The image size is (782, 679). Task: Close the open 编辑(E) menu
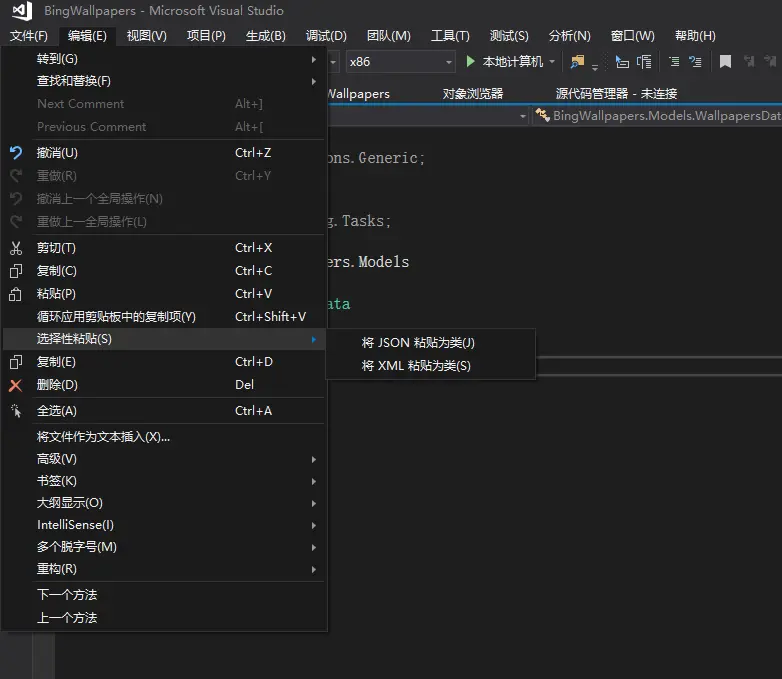[87, 36]
